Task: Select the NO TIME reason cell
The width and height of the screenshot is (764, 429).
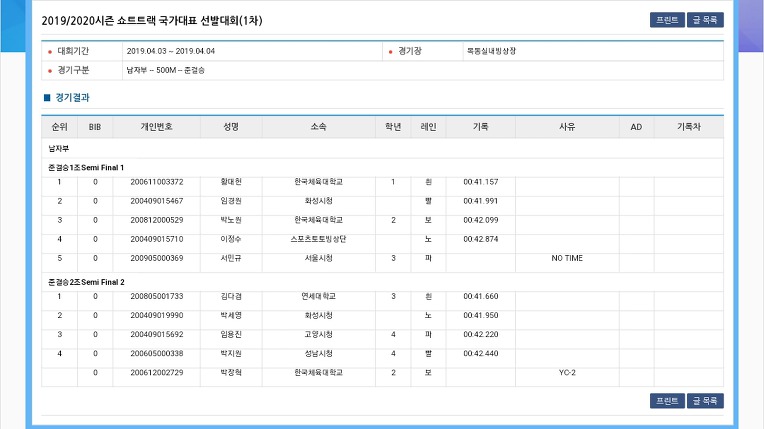Action: pos(567,258)
